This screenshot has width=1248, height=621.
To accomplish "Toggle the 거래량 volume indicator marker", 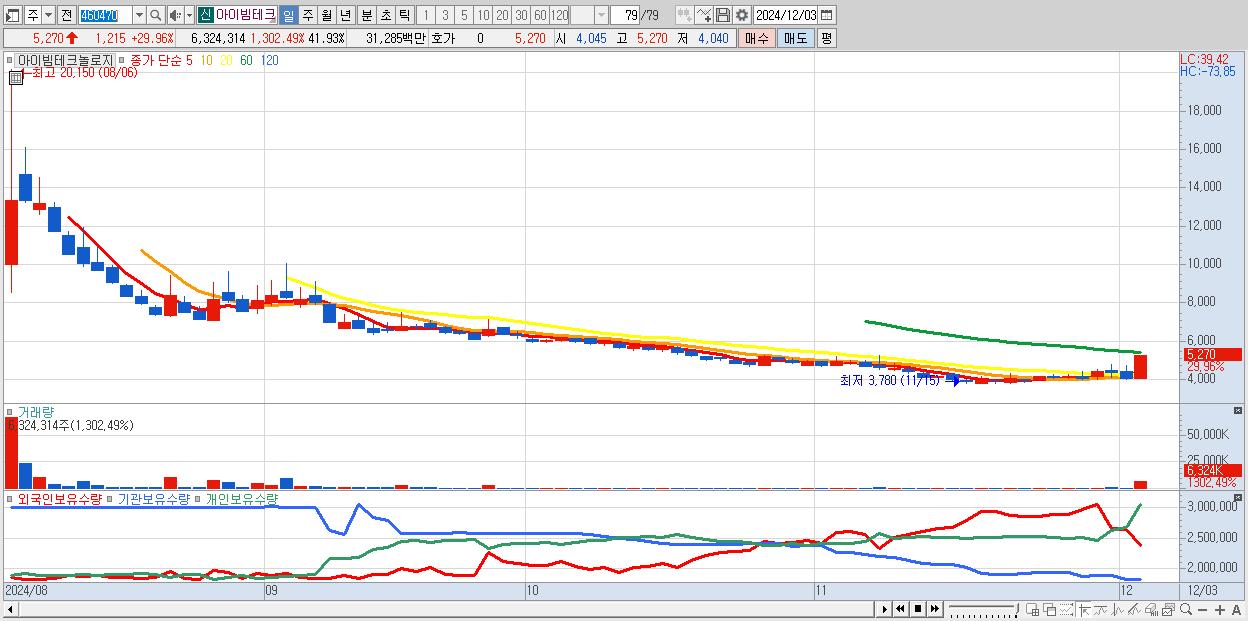I will [x=11, y=412].
